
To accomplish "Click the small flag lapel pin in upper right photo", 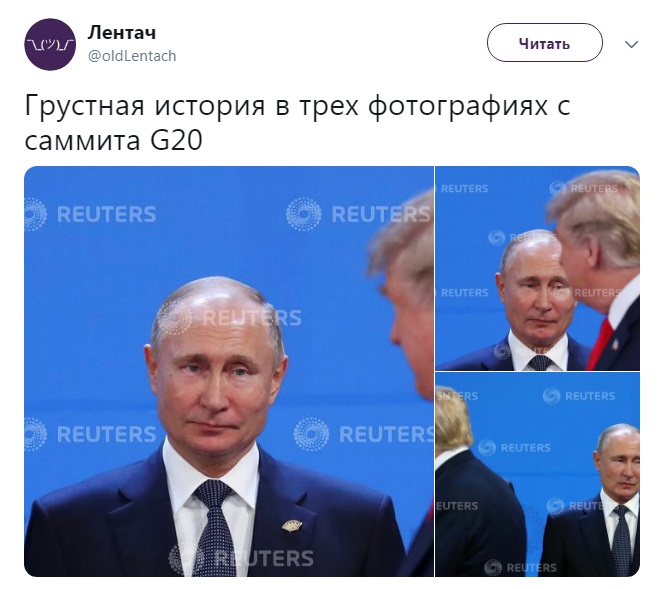I will (615, 344).
